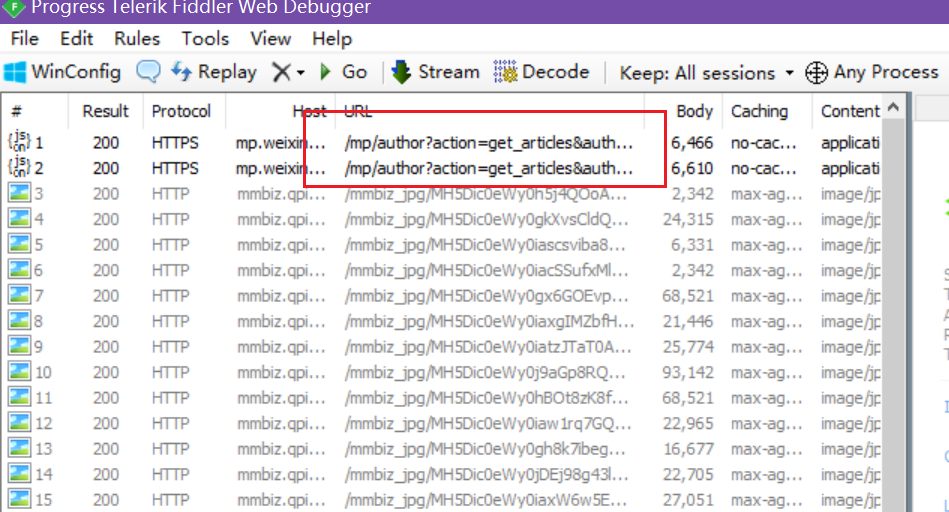Select session 2 get_articles URL
The width and height of the screenshot is (949, 512).
(488, 168)
